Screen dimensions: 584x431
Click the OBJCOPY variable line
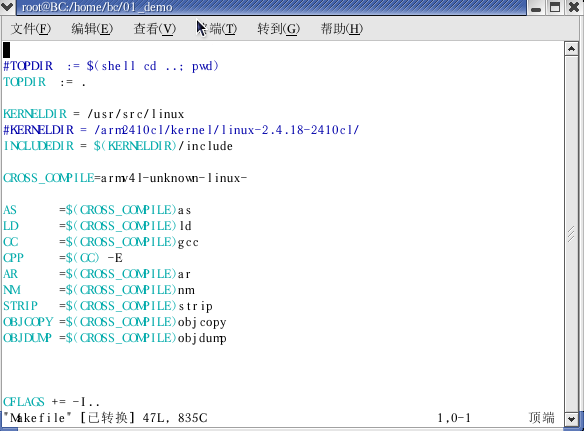(x=115, y=322)
